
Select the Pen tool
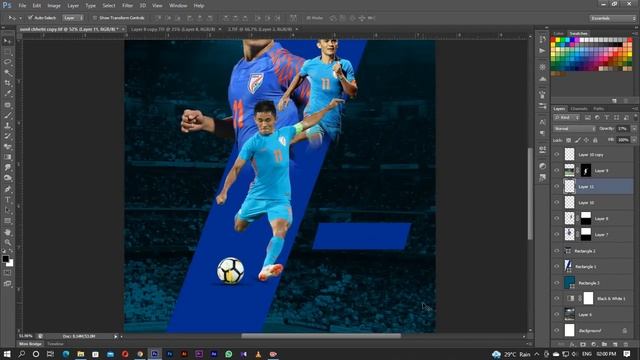click(x=7, y=189)
